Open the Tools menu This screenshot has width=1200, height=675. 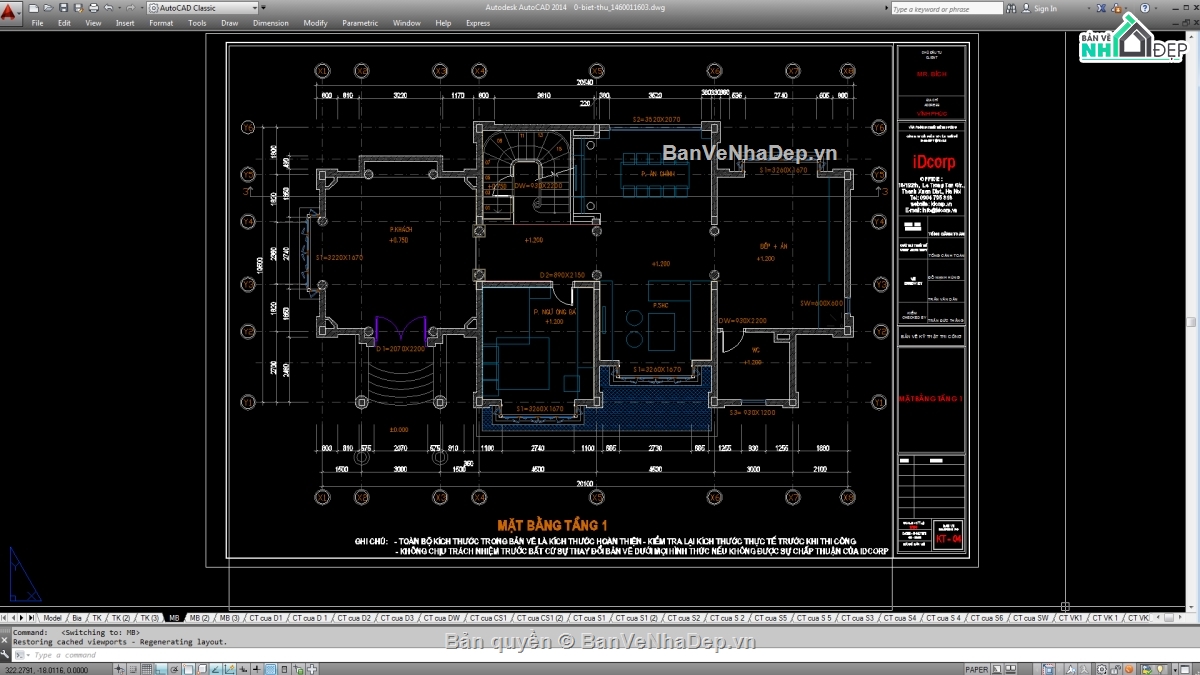[x=197, y=23]
